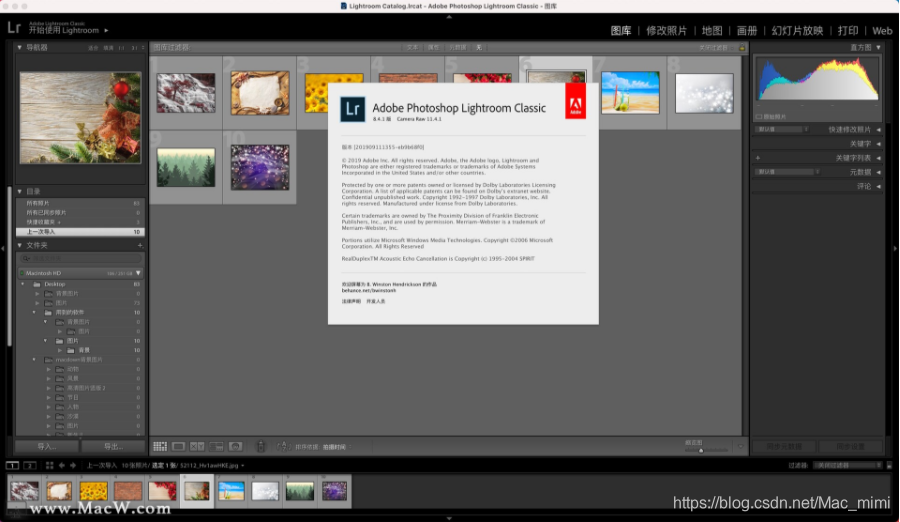The width and height of the screenshot is (900, 522).
Task: Add a keyword with the plus icon (关键字列表)
Action: tap(758, 158)
